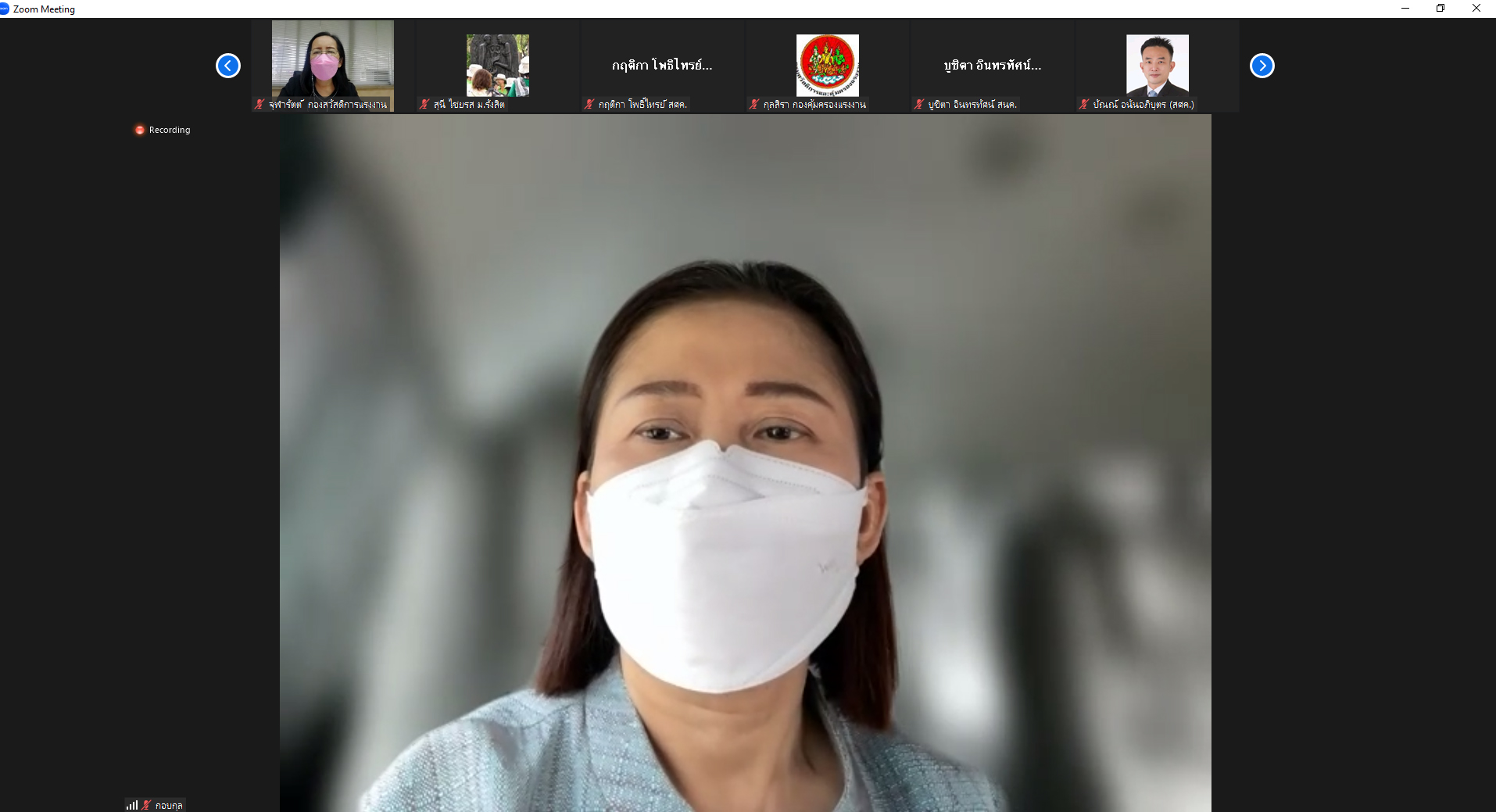Select บูชิตา อินทรทัศน์ participant tile
This screenshot has width=1496, height=812.
coord(993,66)
